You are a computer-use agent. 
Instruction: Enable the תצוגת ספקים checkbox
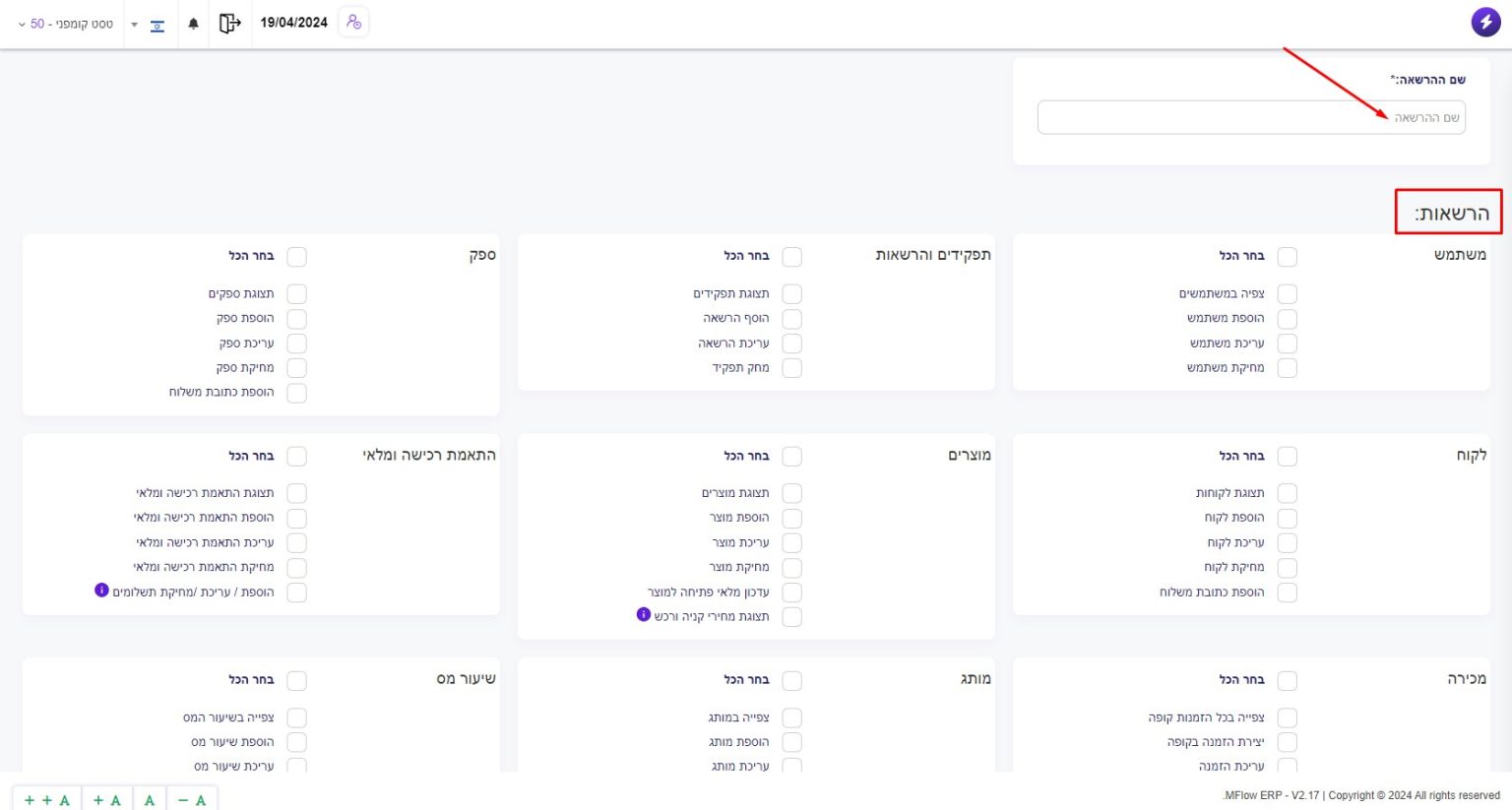click(296, 294)
